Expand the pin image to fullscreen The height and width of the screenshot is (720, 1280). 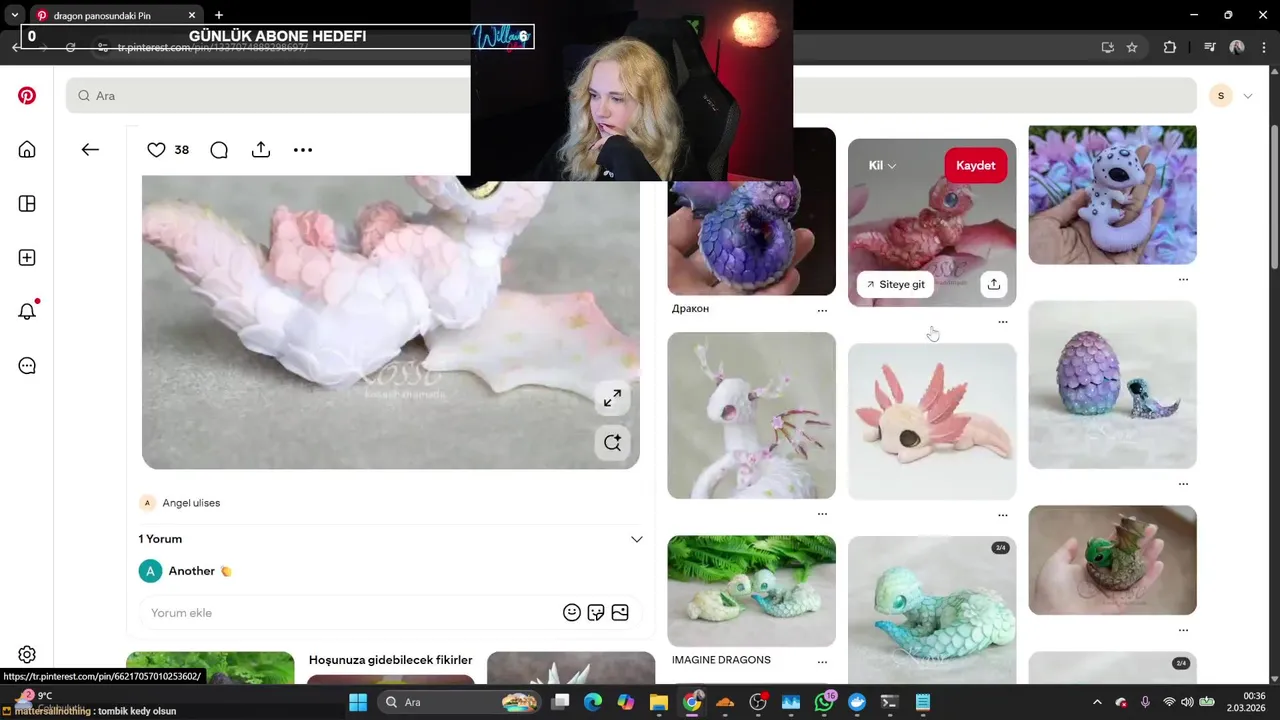(612, 398)
